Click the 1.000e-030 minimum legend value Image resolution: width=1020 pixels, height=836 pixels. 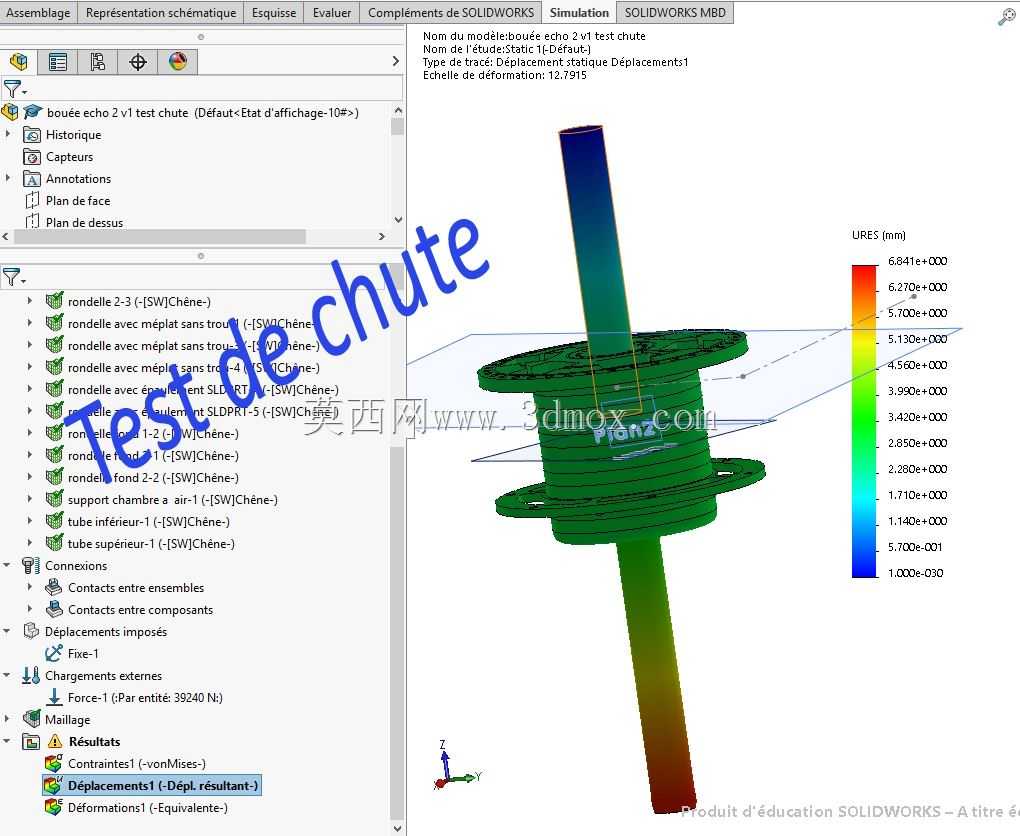tap(915, 573)
